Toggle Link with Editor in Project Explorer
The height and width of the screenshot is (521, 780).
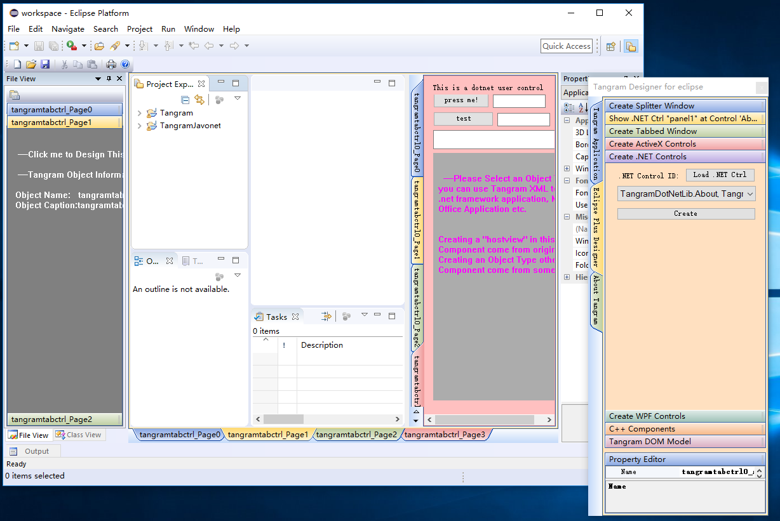[199, 100]
